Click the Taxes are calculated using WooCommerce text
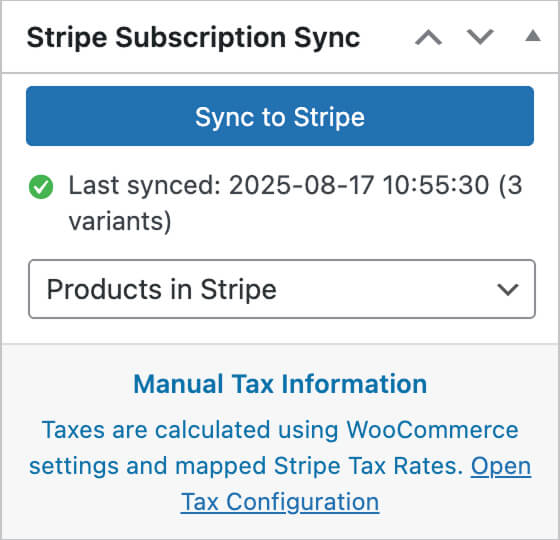 click(x=280, y=430)
